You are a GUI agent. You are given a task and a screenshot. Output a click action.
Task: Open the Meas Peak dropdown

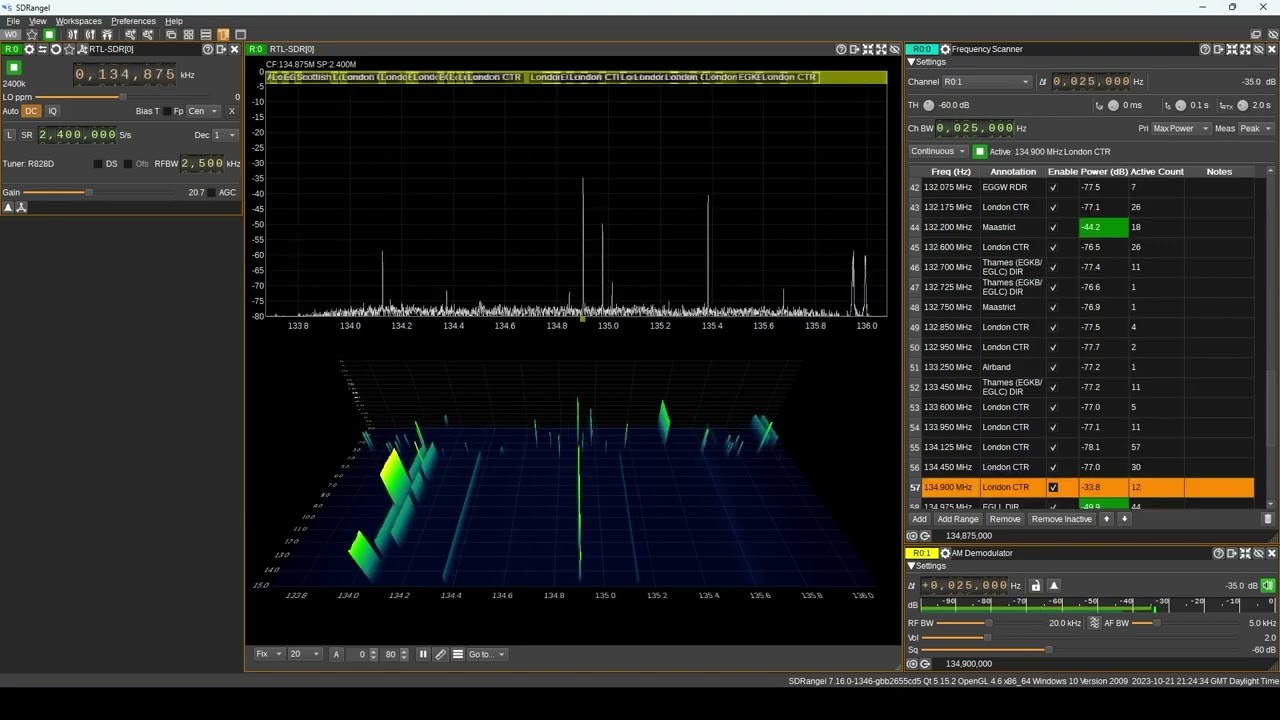1256,128
